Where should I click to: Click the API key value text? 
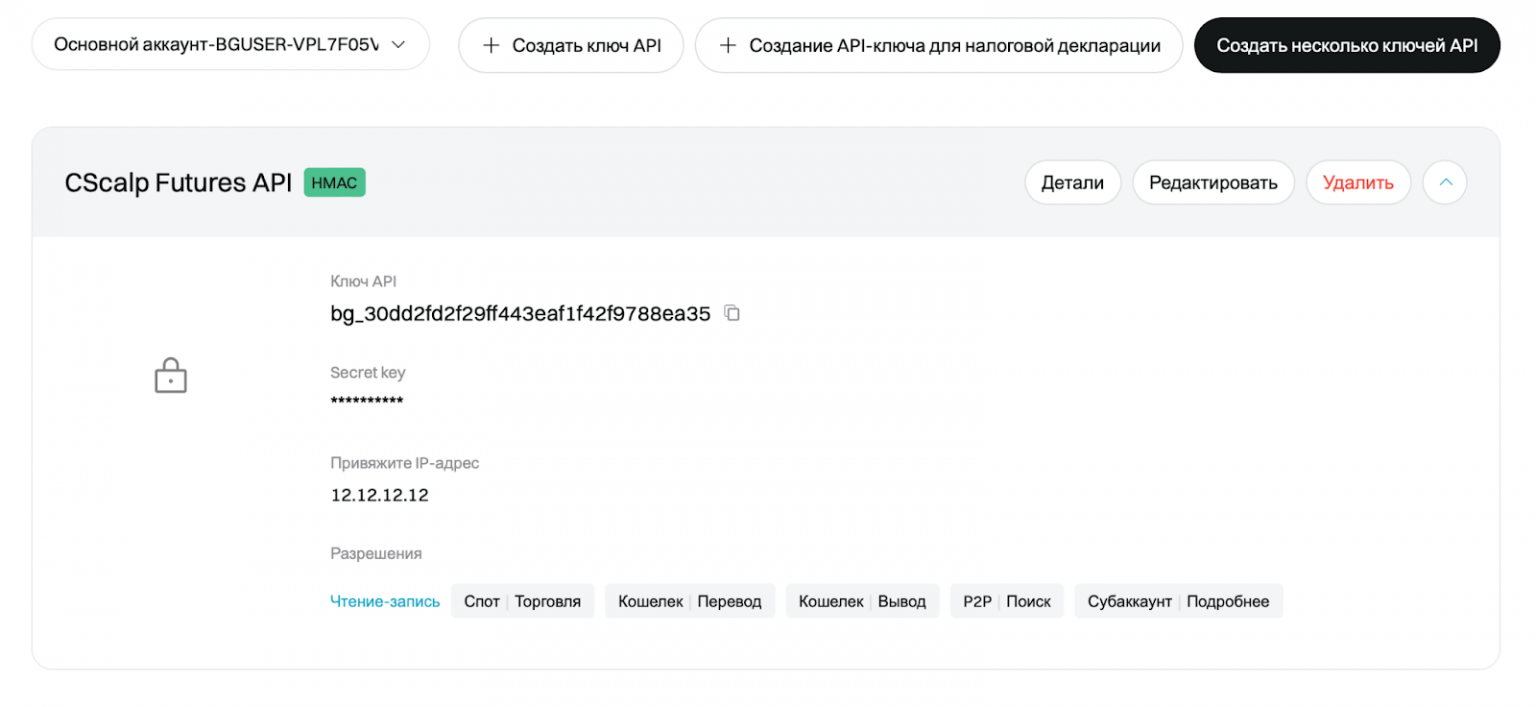click(520, 314)
